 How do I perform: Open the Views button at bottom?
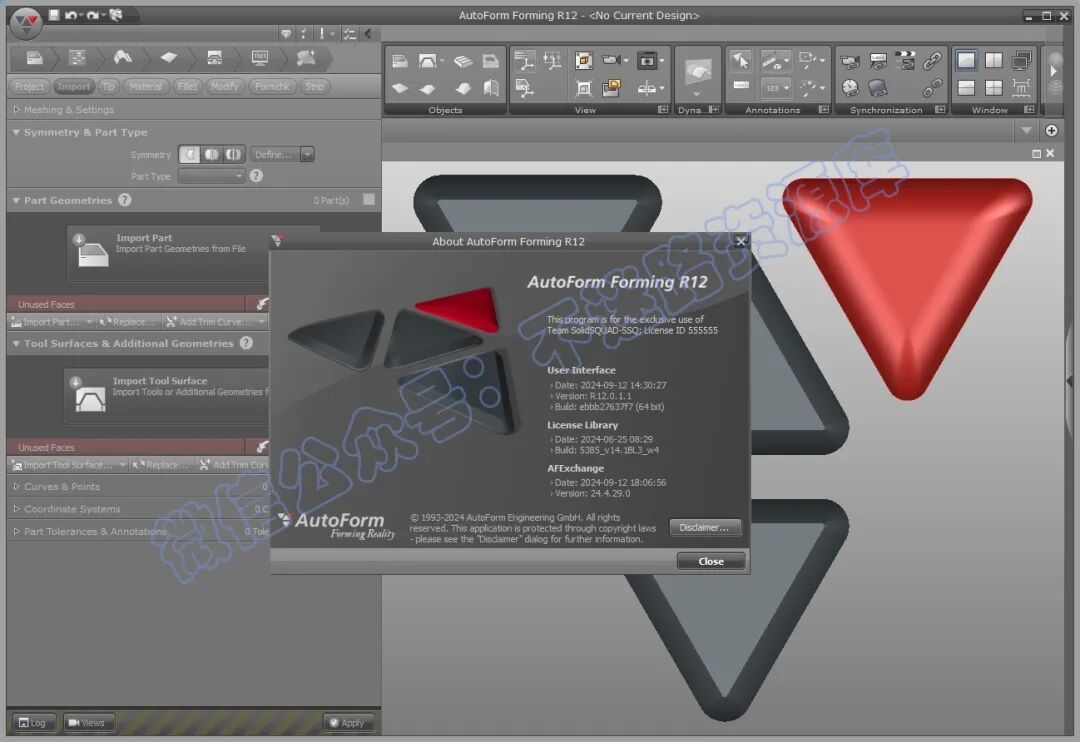pos(87,723)
